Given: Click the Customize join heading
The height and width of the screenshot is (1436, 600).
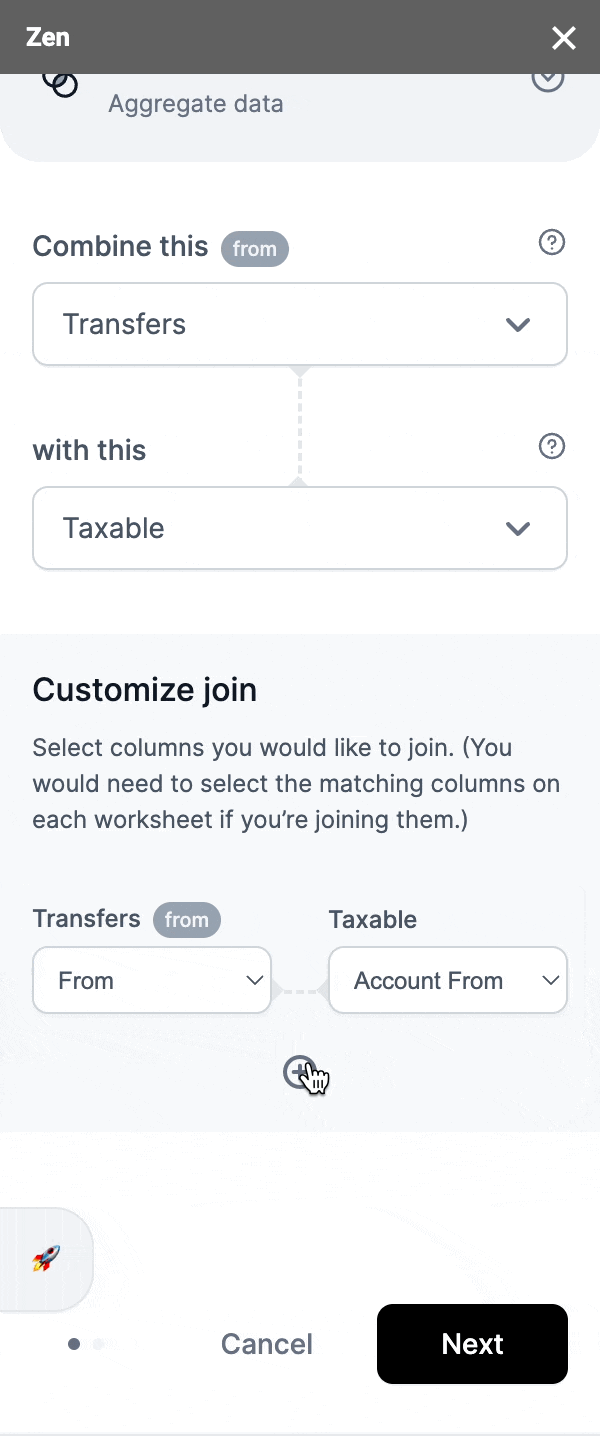Looking at the screenshot, I should point(145,689).
